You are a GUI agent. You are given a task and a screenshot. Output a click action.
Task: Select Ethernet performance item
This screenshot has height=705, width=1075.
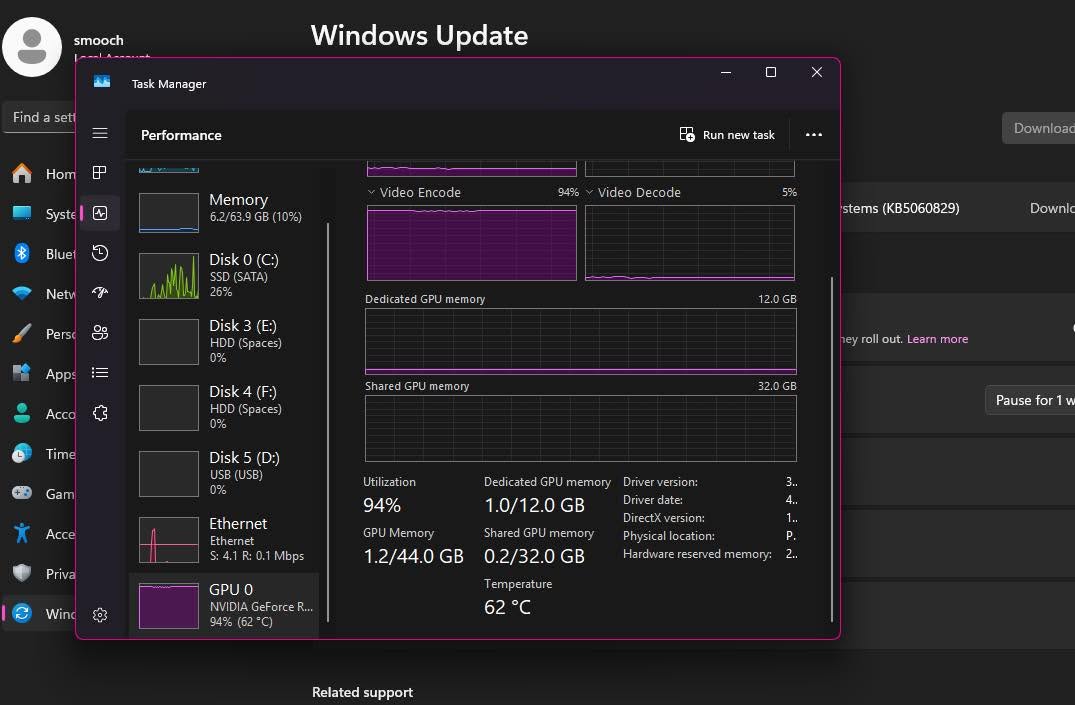pyautogui.click(x=224, y=538)
